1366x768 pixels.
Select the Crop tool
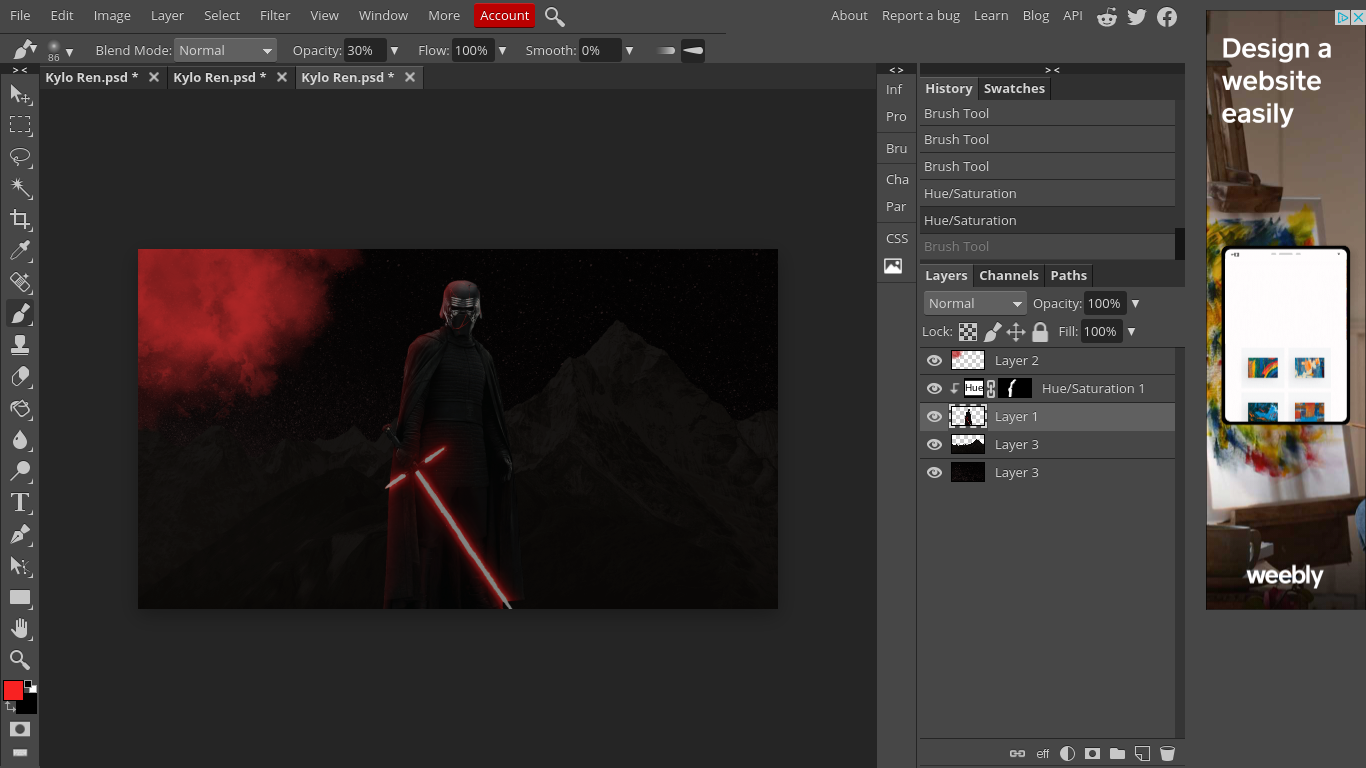(20, 219)
